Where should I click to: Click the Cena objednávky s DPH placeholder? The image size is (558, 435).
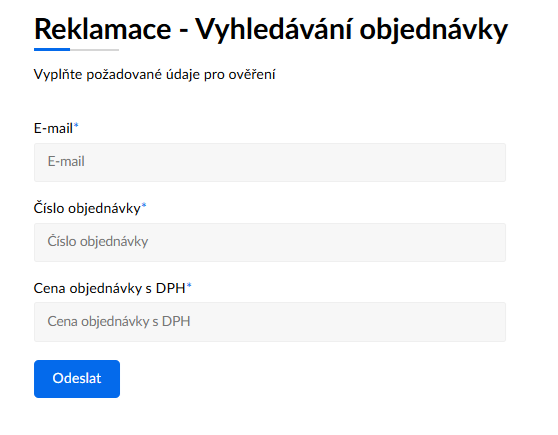point(119,321)
